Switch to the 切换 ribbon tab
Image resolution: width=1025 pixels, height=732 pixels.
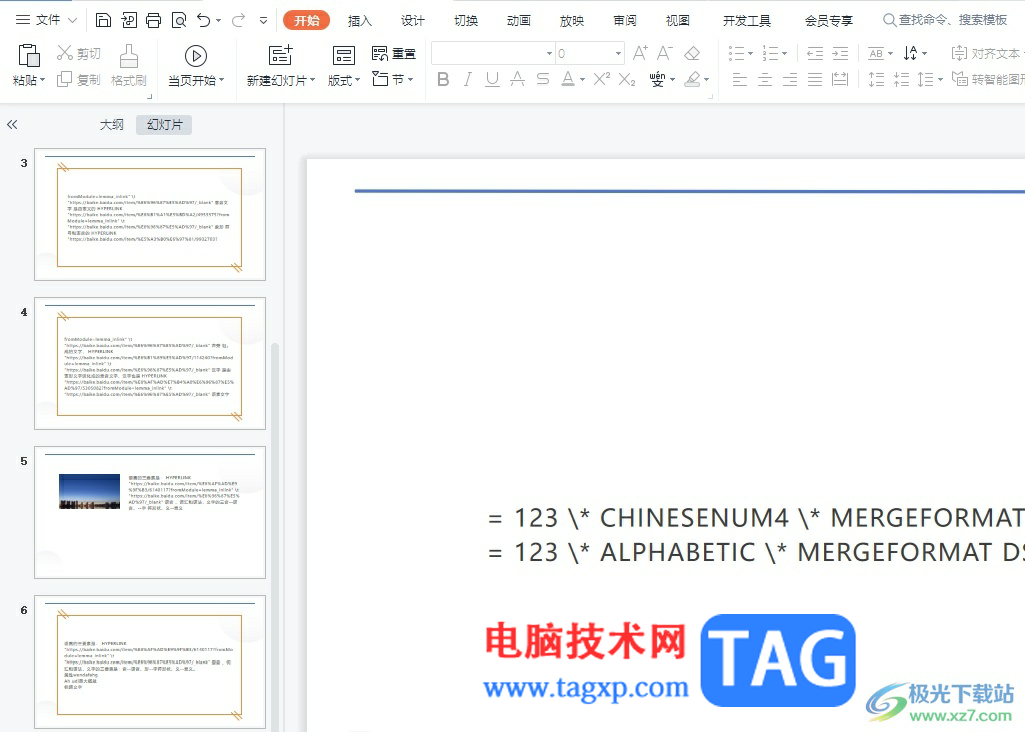465,21
